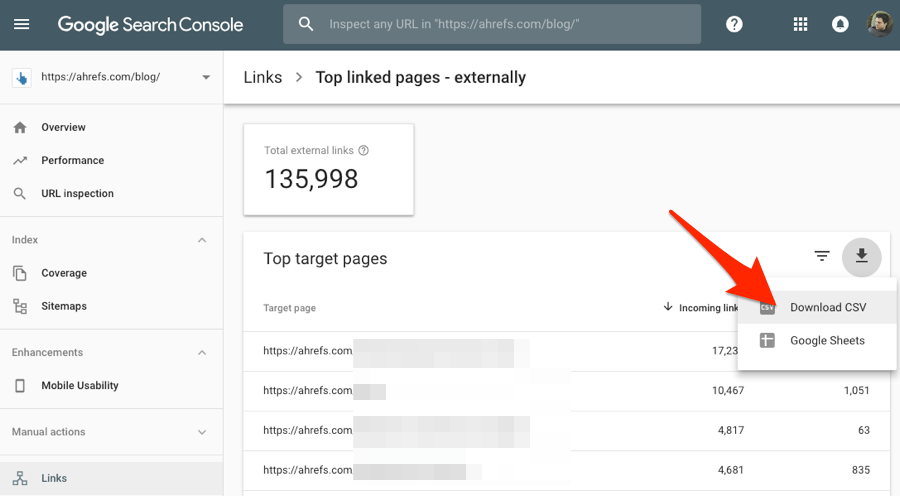
Task: Collapse the Index section
Action: point(202,240)
